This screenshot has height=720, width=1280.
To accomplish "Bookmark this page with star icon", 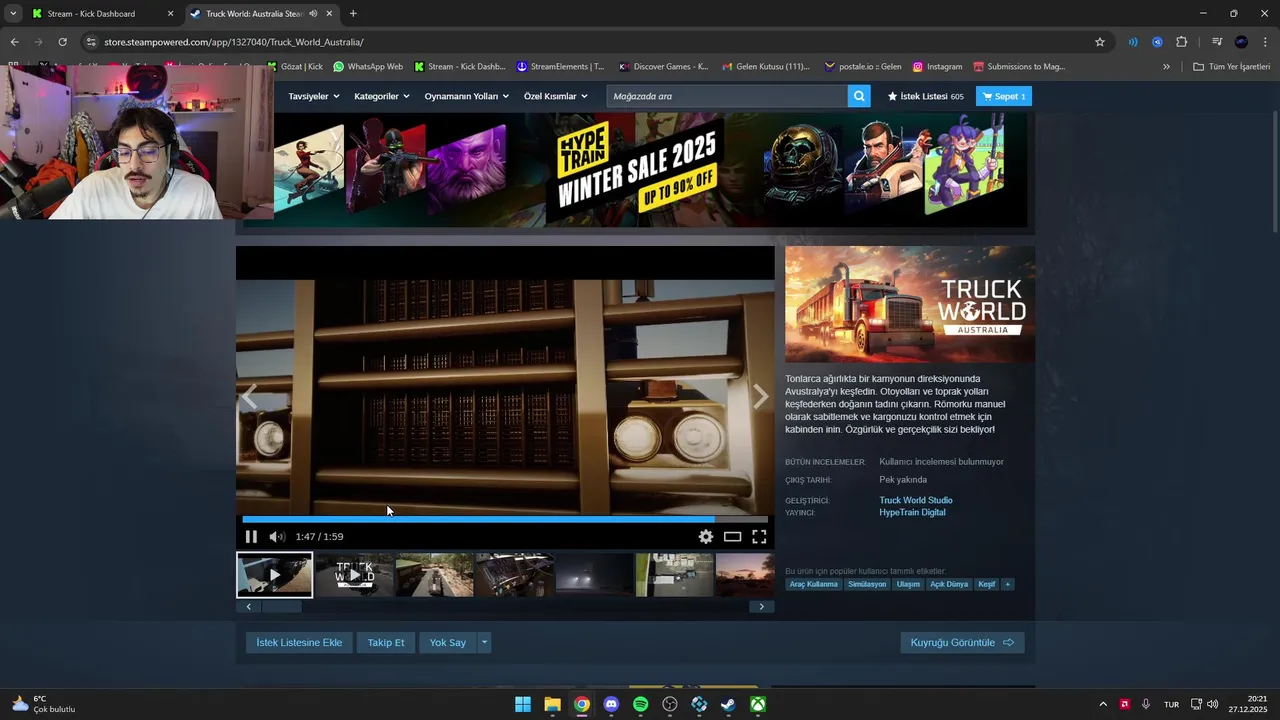I will pyautogui.click(x=1100, y=42).
